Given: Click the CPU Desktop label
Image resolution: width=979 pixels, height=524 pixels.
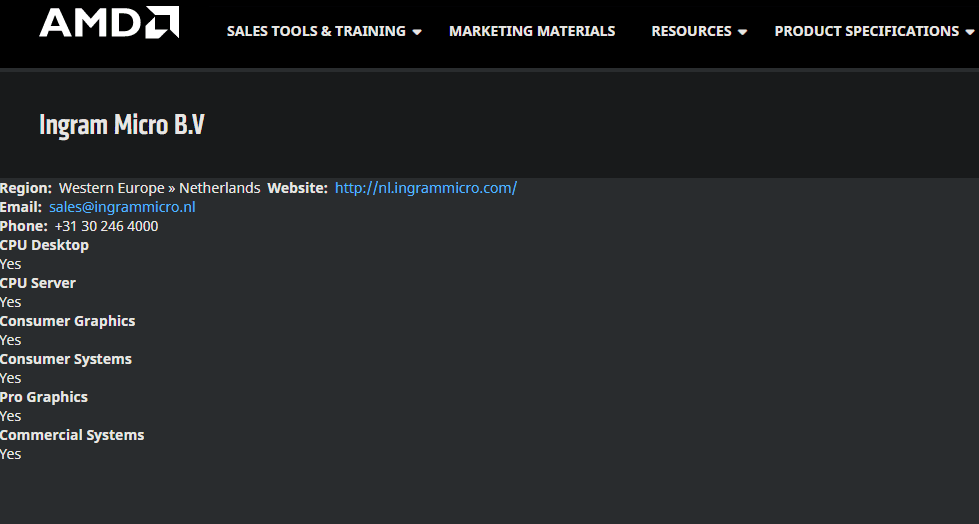Looking at the screenshot, I should [x=44, y=245].
